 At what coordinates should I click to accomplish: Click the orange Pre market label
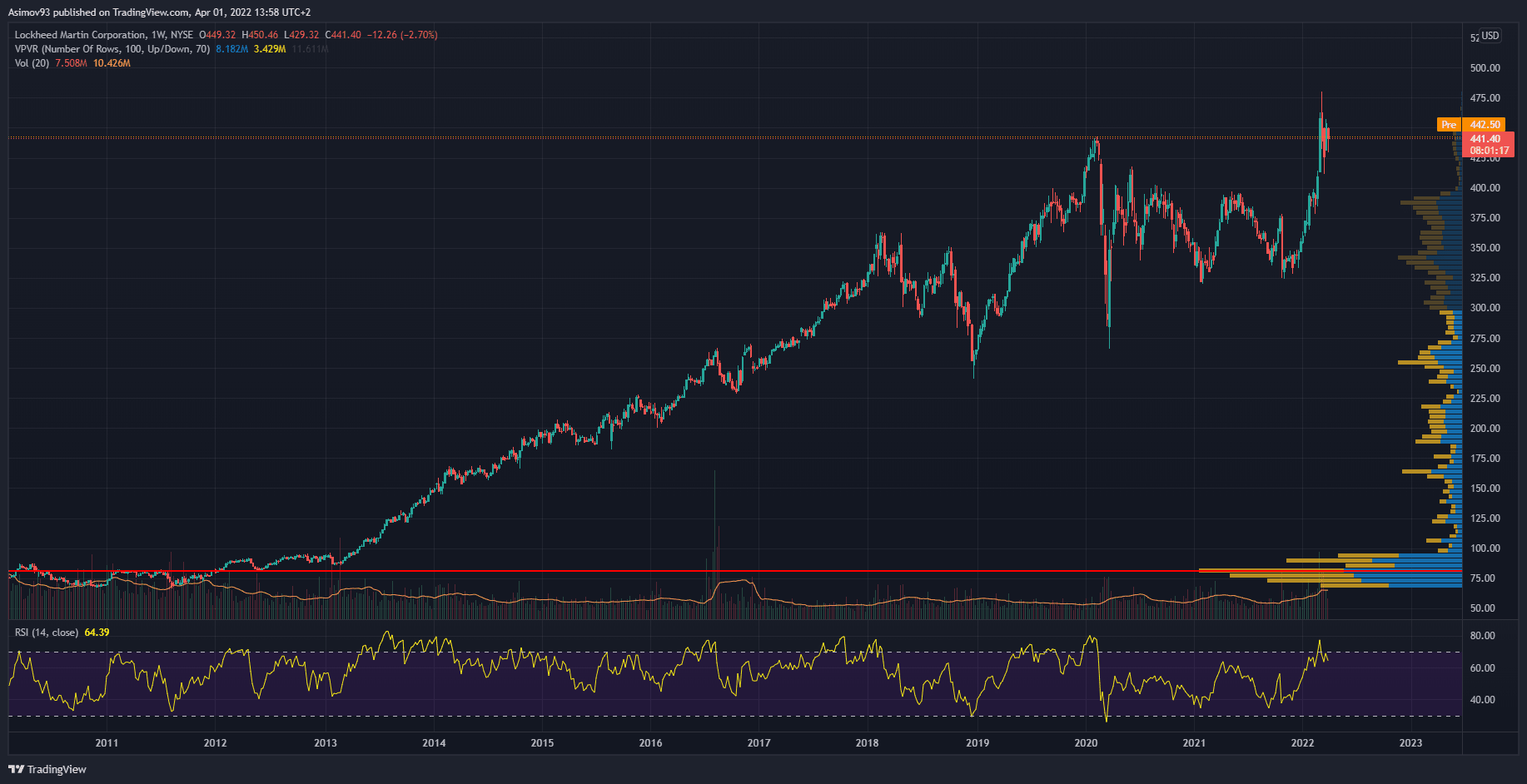tap(1449, 125)
